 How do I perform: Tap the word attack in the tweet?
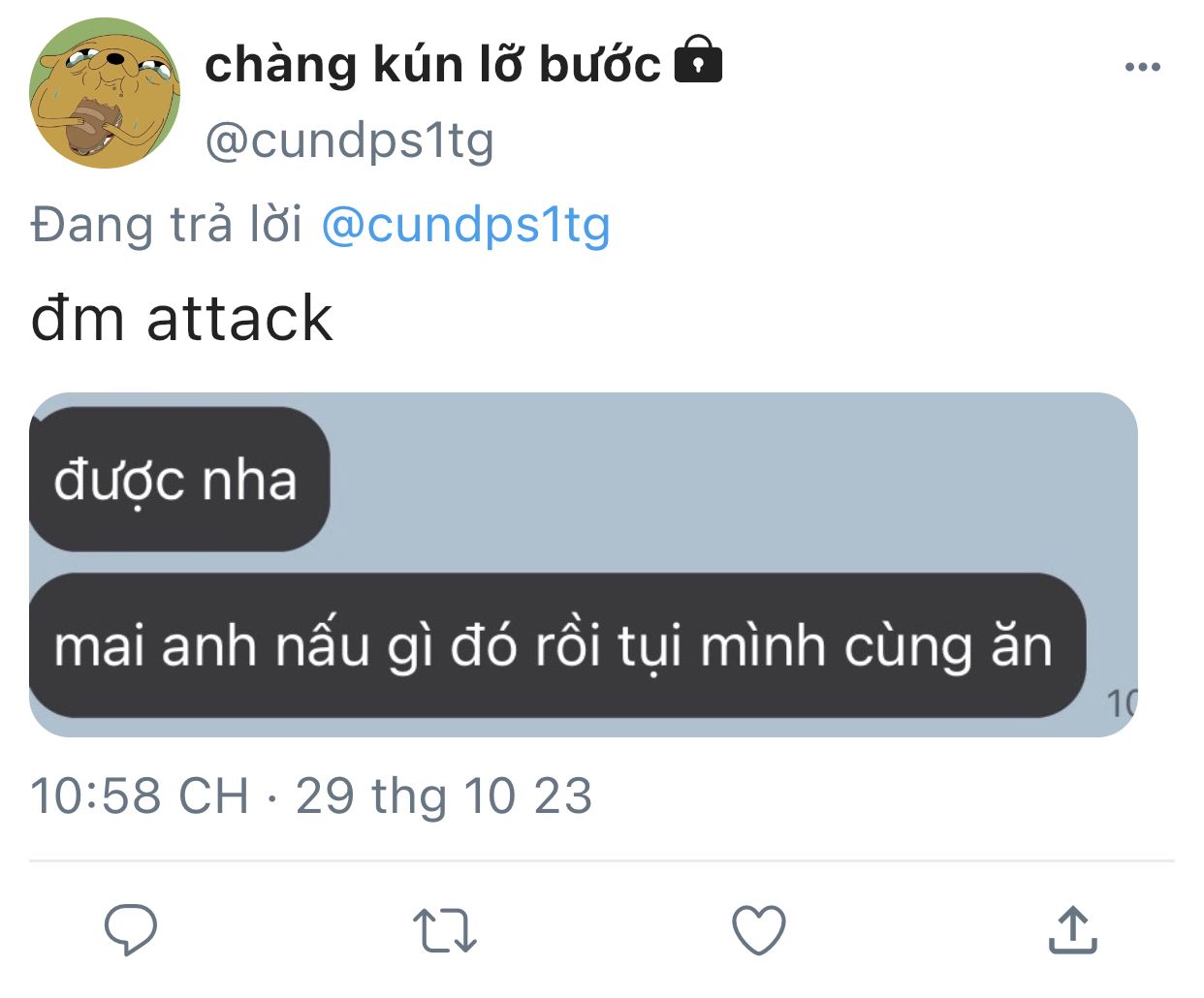239,318
